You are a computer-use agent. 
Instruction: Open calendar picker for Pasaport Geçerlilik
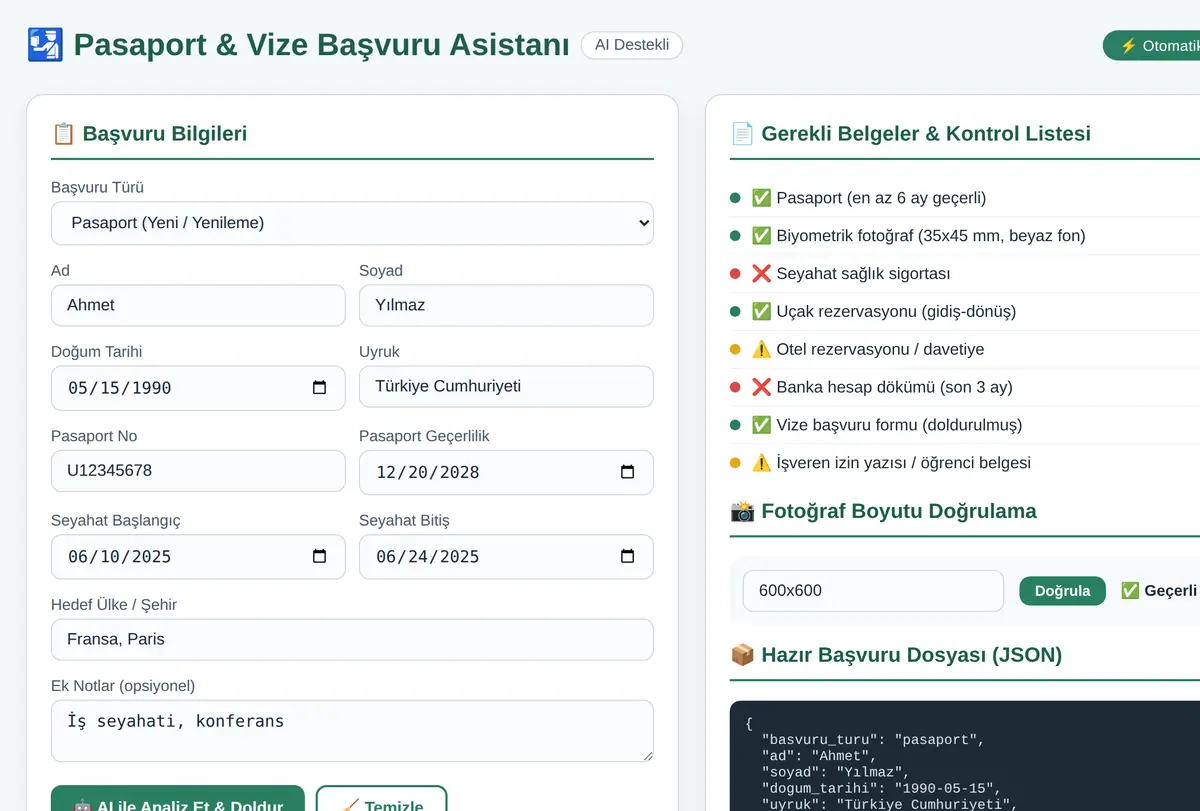pos(628,472)
